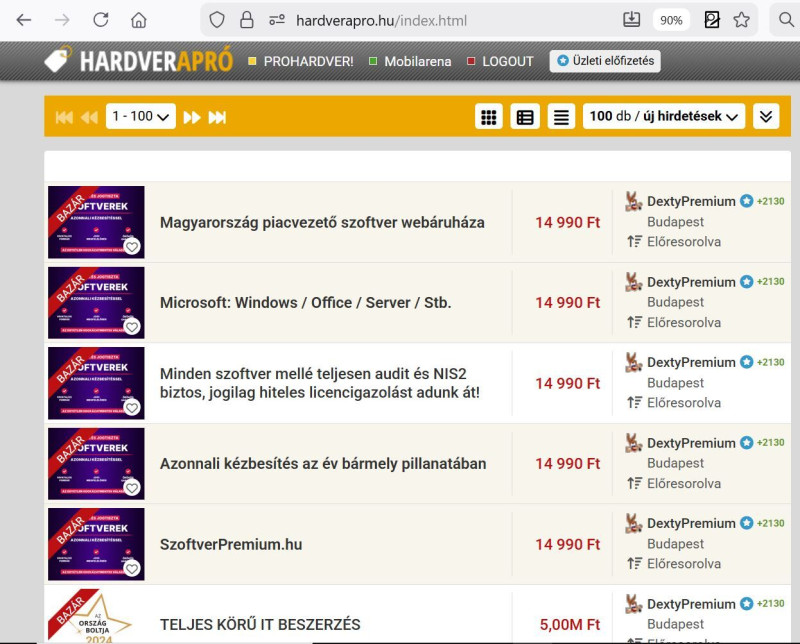Click the hardverapro.hu address bar URL
This screenshot has width=800, height=644.
[x=381, y=20]
